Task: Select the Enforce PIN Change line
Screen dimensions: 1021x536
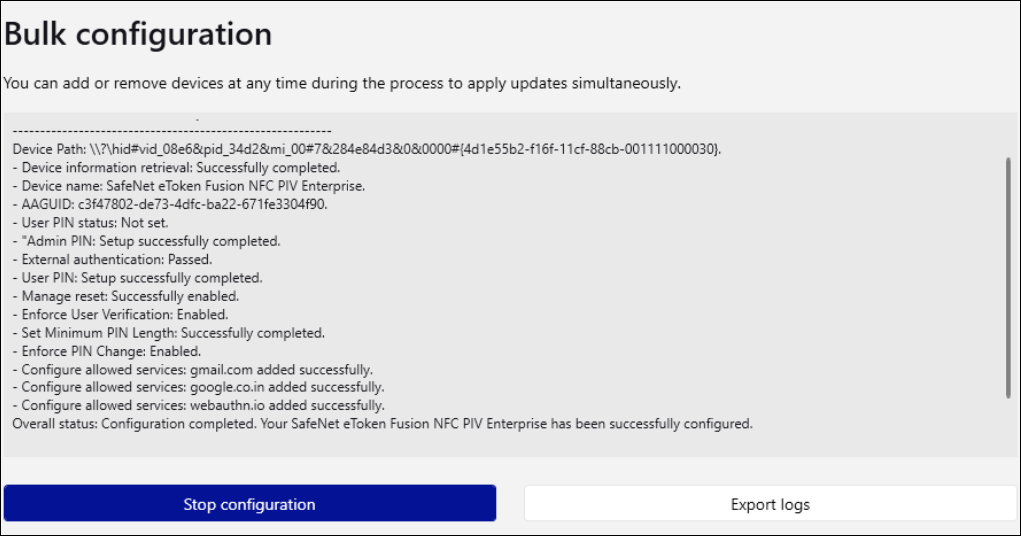Action: [x=107, y=351]
